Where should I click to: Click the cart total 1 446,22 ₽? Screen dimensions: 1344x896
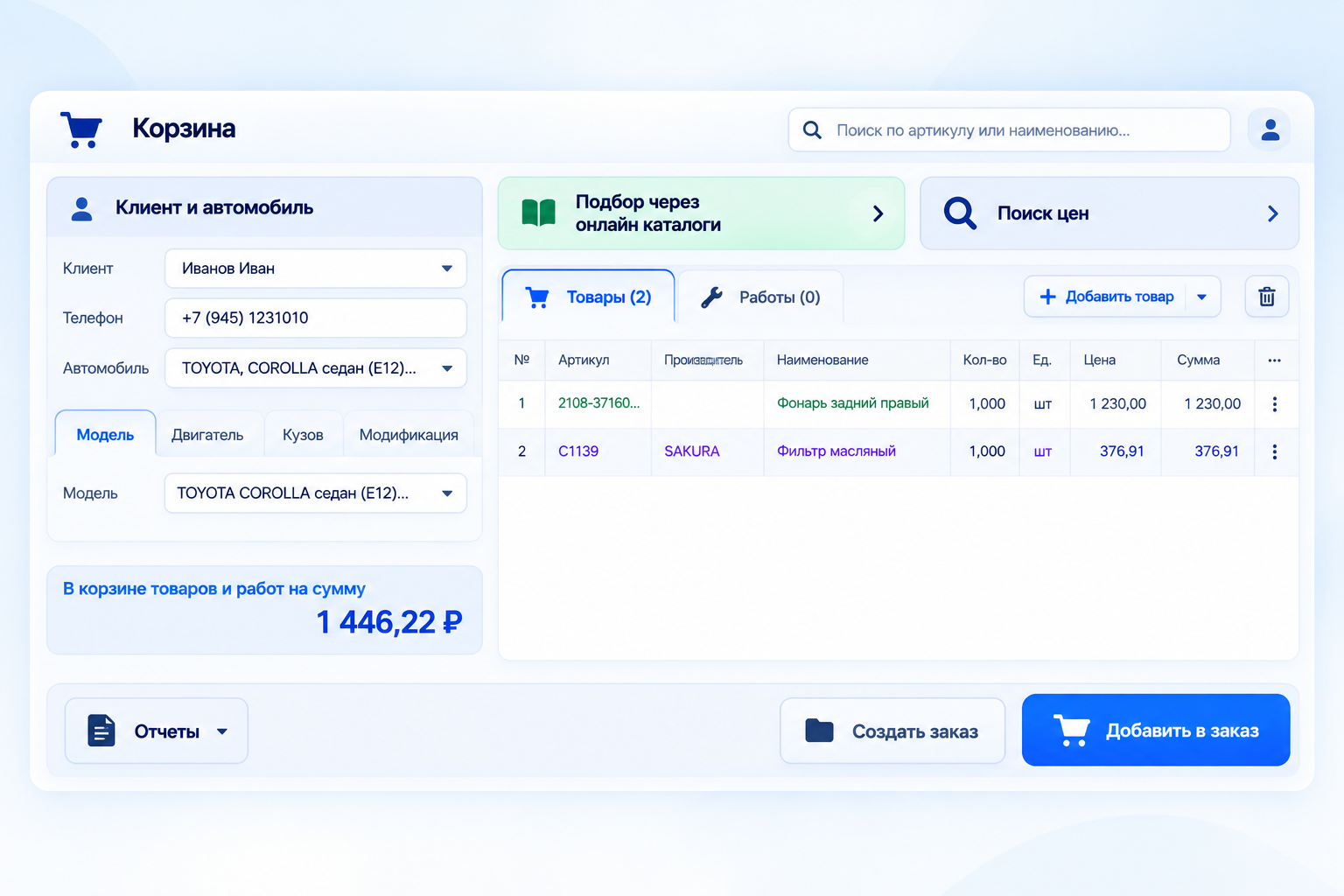coord(388,622)
